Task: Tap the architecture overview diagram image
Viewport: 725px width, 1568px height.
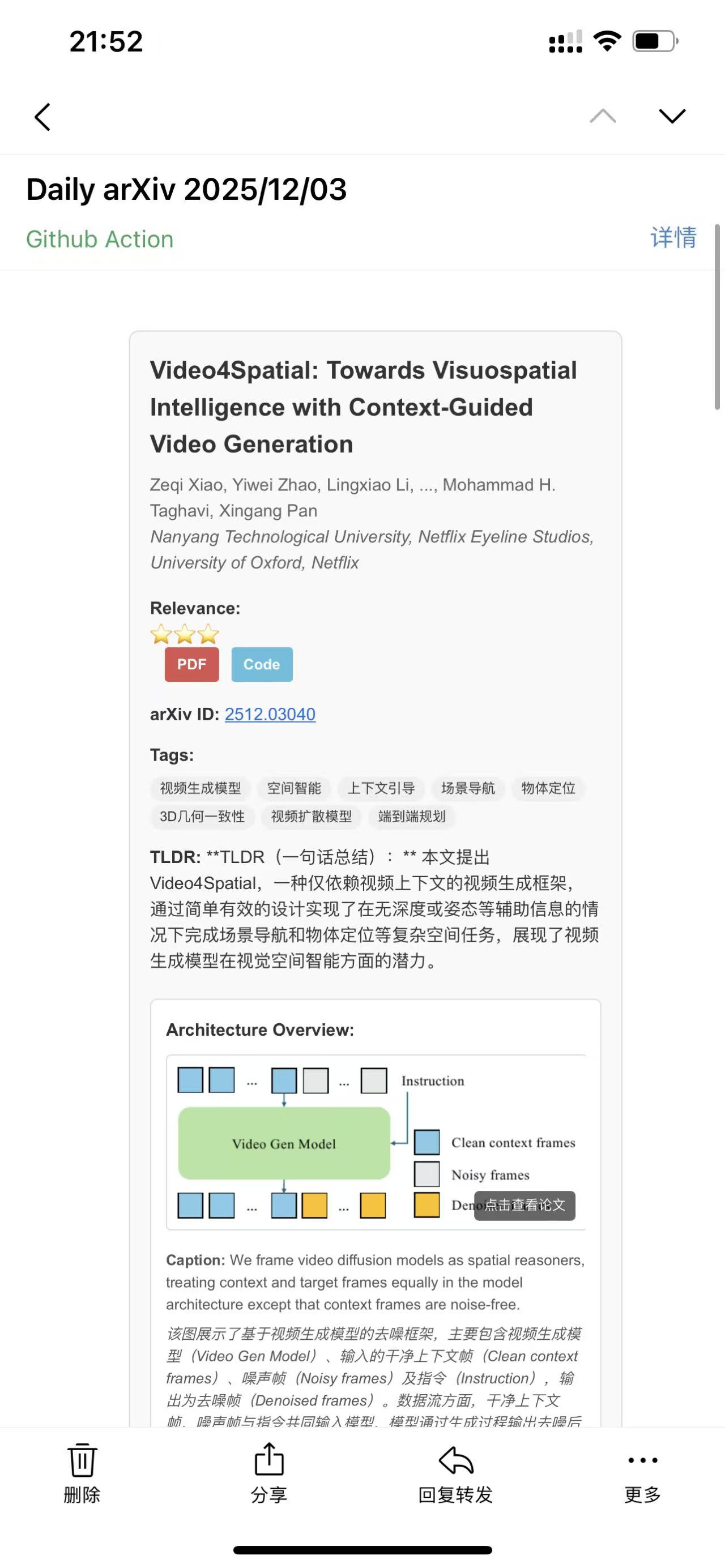Action: (x=376, y=1143)
